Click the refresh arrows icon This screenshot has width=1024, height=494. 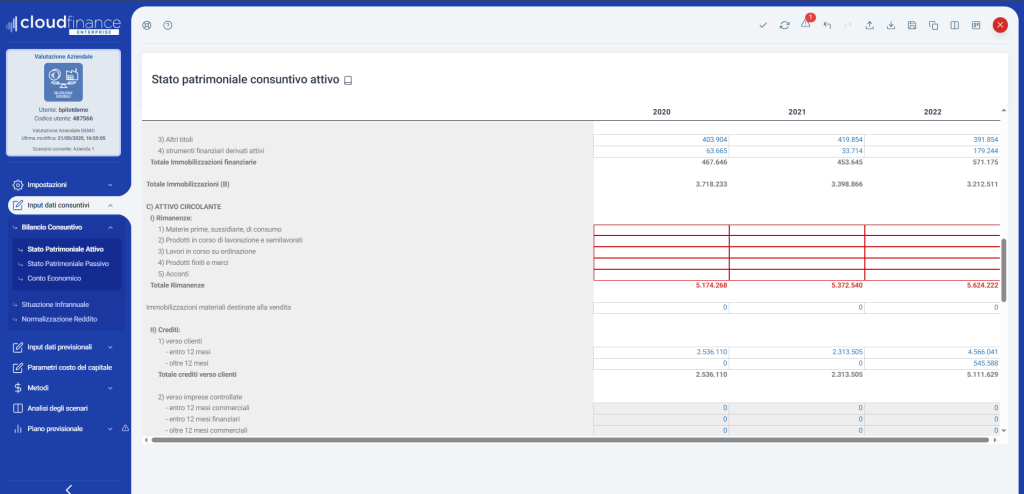784,25
